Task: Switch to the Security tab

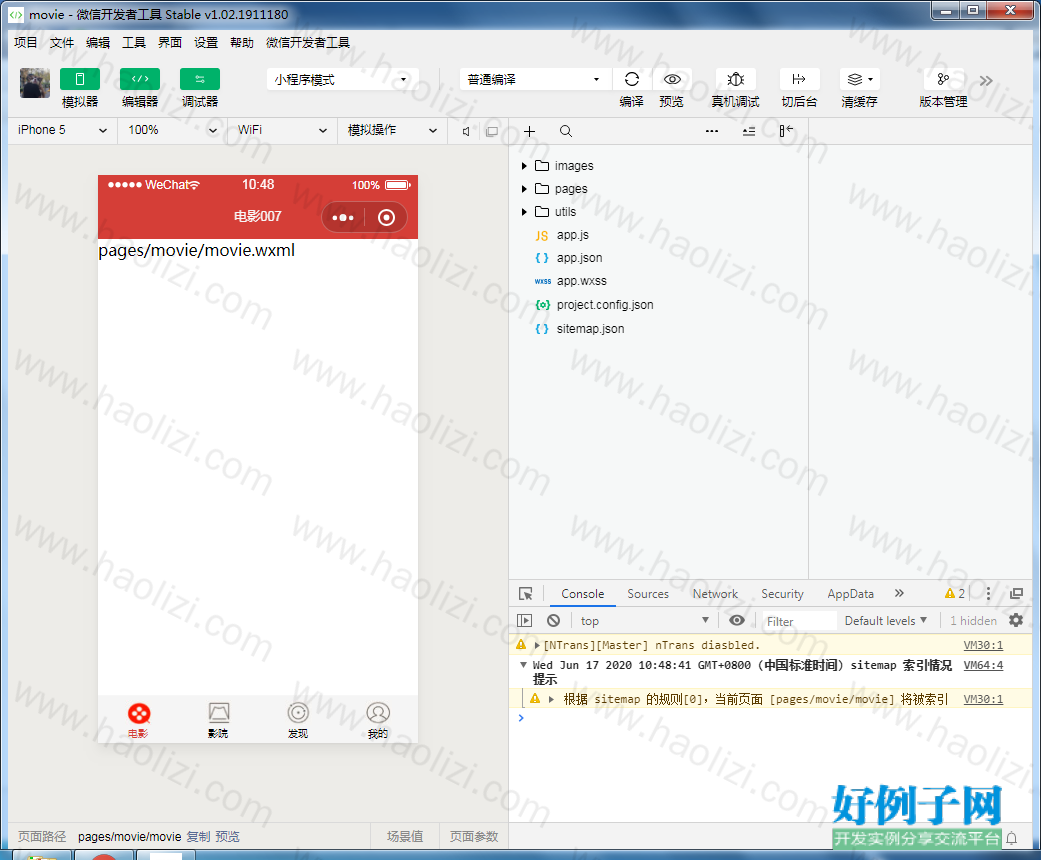Action: (782, 594)
